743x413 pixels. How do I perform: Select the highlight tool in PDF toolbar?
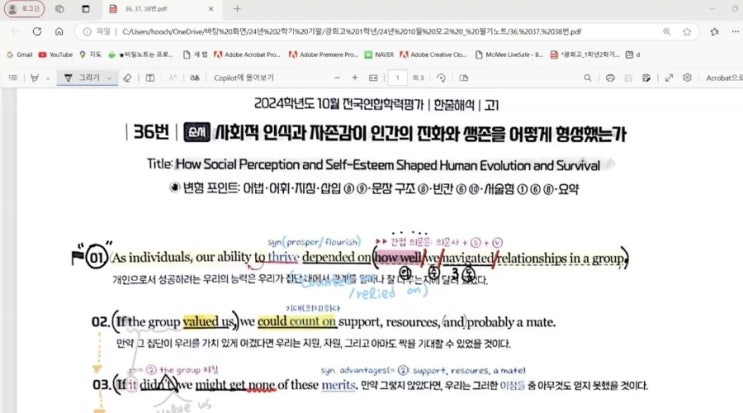pyautogui.click(x=35, y=78)
